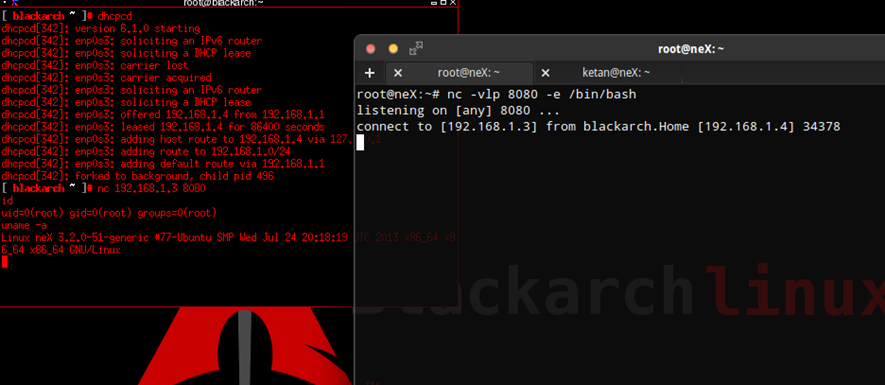Close the ketan@neX terminal tab
Image resolution: width=885 pixels, height=385 pixels.
coord(545,73)
